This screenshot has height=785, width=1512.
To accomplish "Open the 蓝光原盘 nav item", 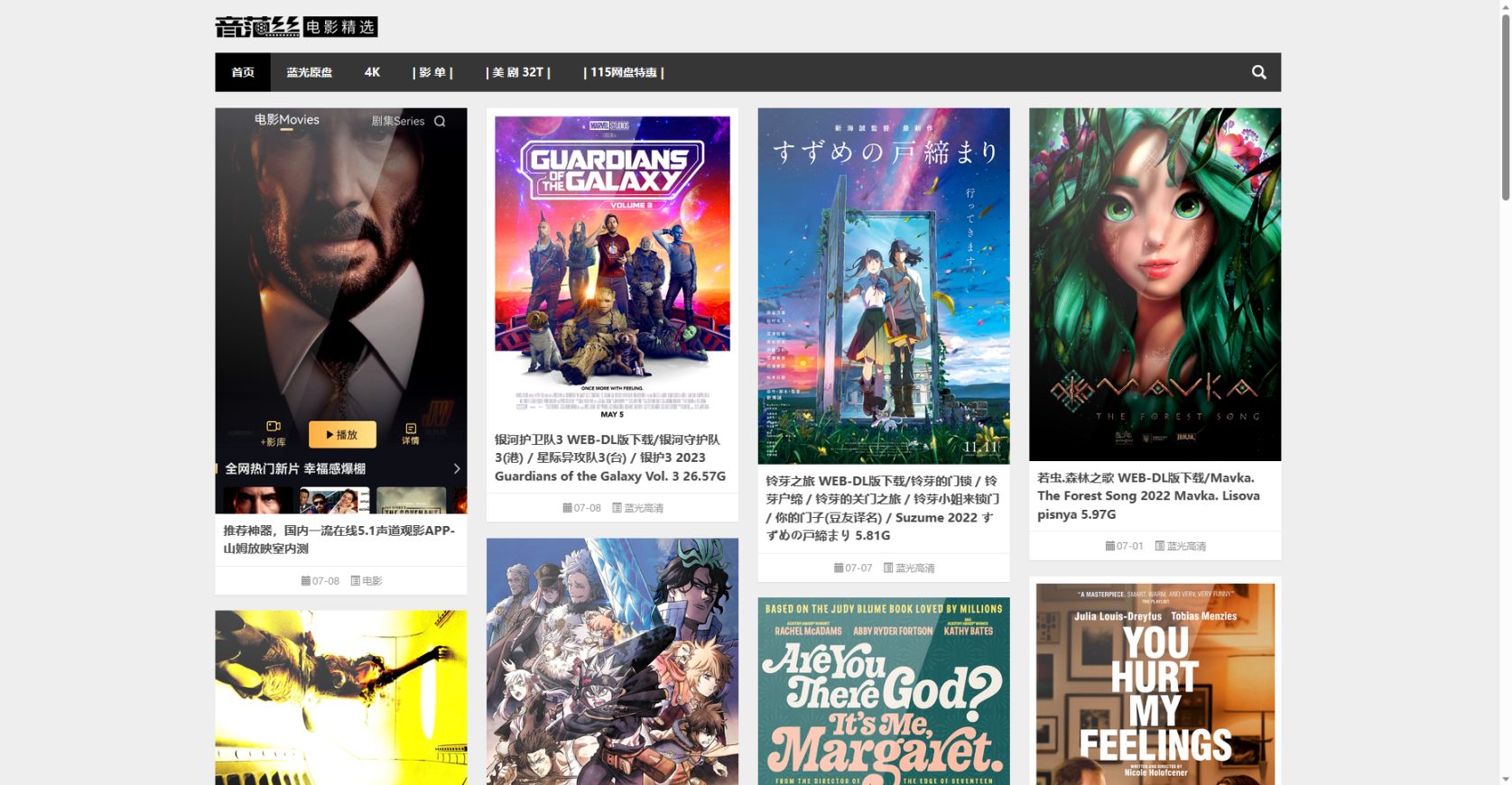I will [x=310, y=72].
